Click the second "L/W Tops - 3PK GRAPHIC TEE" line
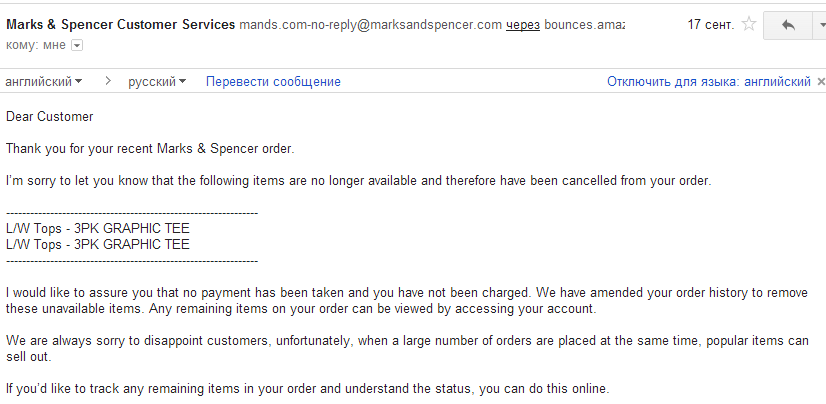The height and width of the screenshot is (404, 826). click(98, 243)
